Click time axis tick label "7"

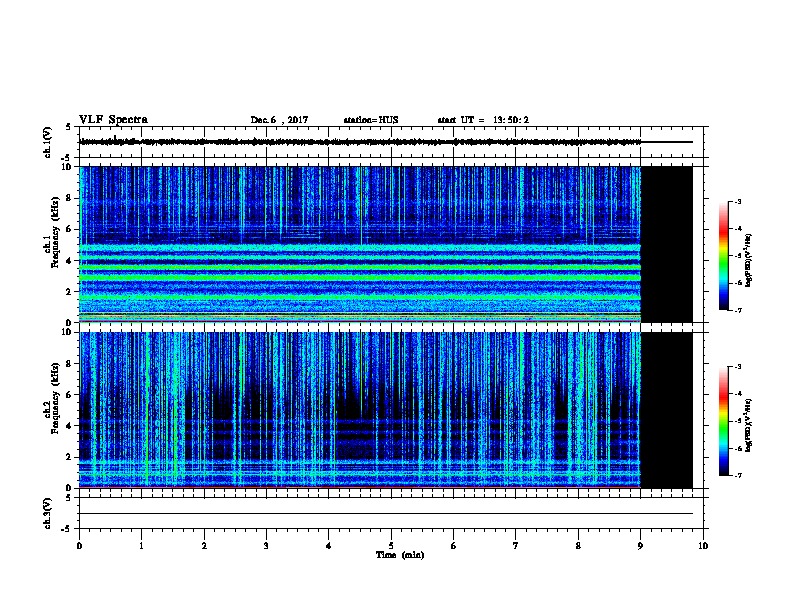tap(516, 545)
